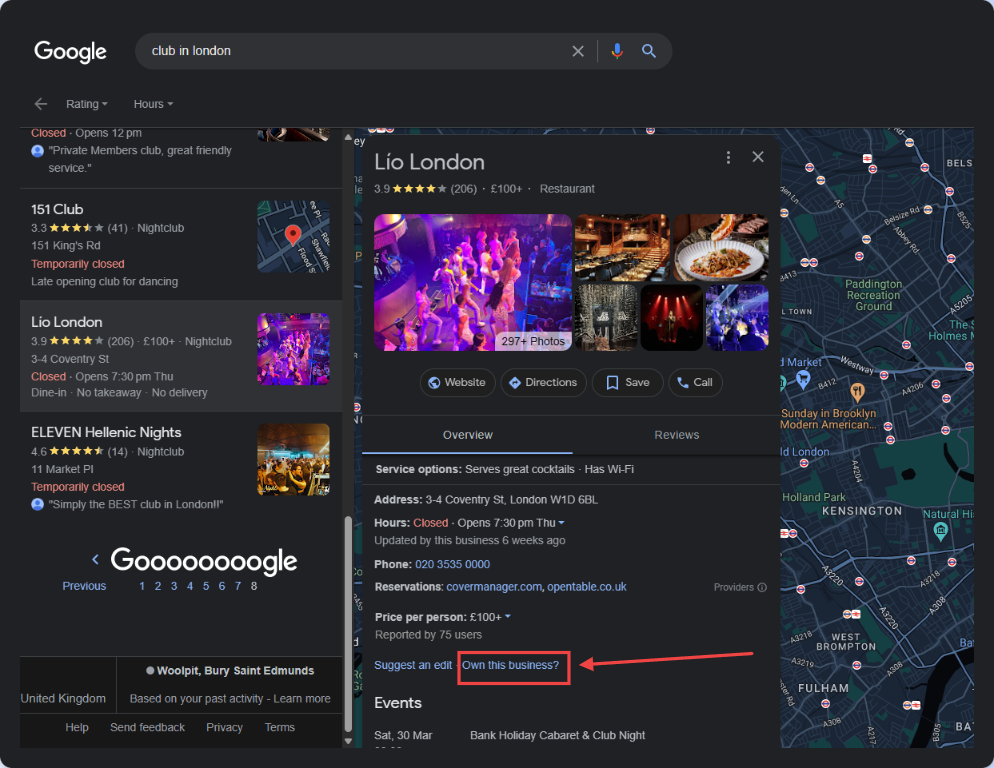Image resolution: width=994 pixels, height=768 pixels.
Task: Save Lío London to a list
Action: click(628, 382)
